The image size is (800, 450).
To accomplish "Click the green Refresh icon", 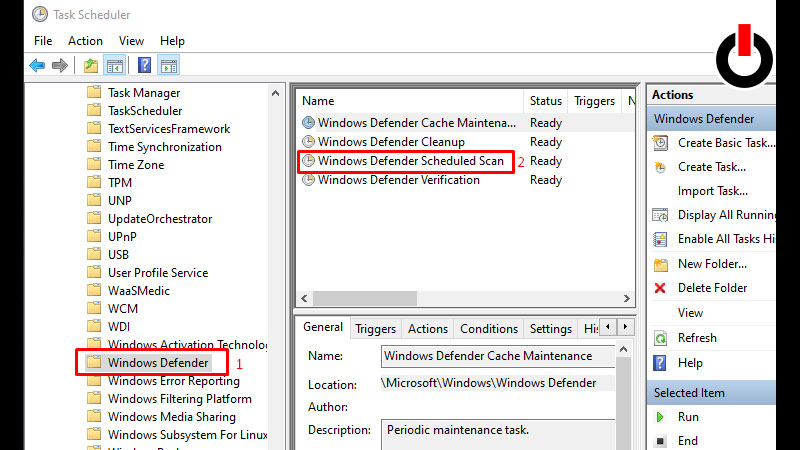I will pos(660,338).
